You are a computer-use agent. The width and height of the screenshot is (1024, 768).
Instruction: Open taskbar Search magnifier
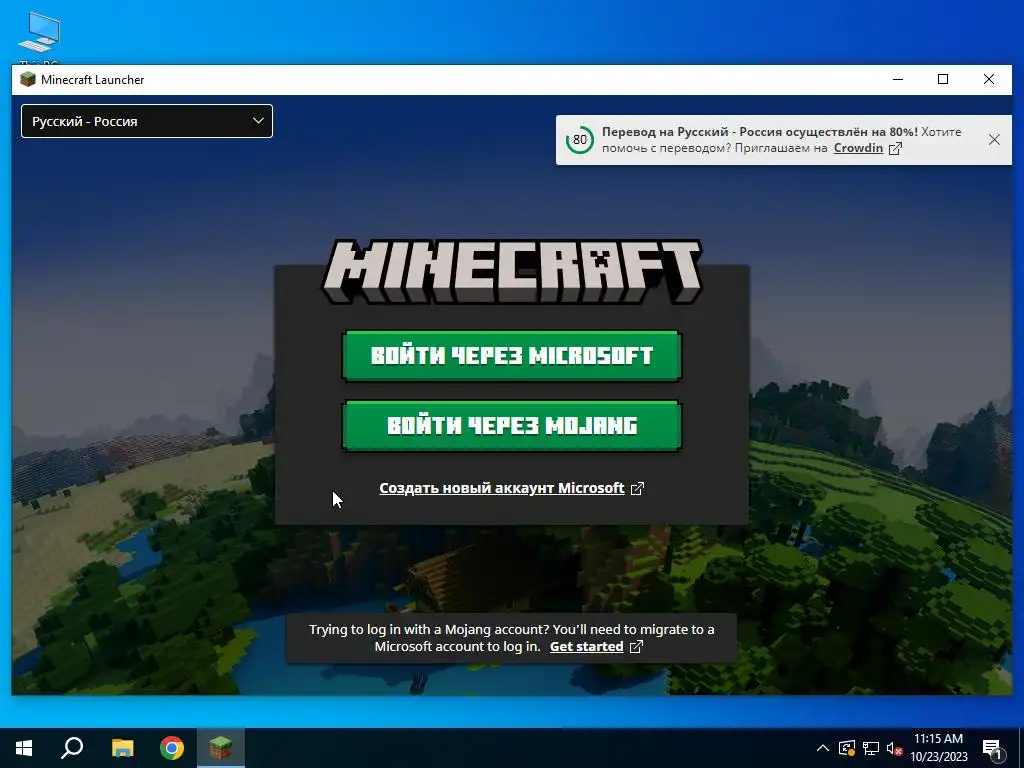pos(72,748)
